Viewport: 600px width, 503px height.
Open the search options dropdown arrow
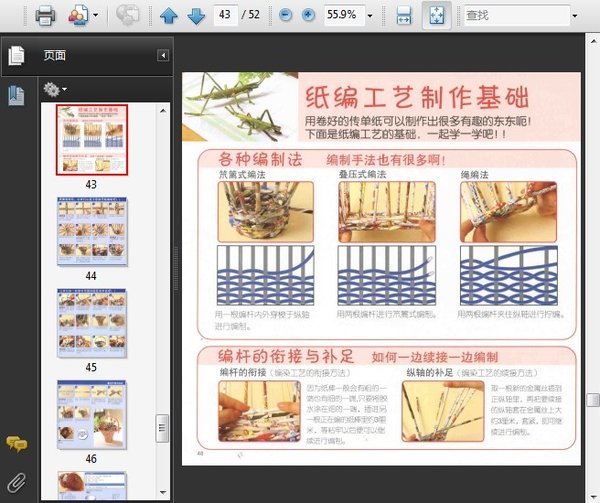(x=575, y=16)
